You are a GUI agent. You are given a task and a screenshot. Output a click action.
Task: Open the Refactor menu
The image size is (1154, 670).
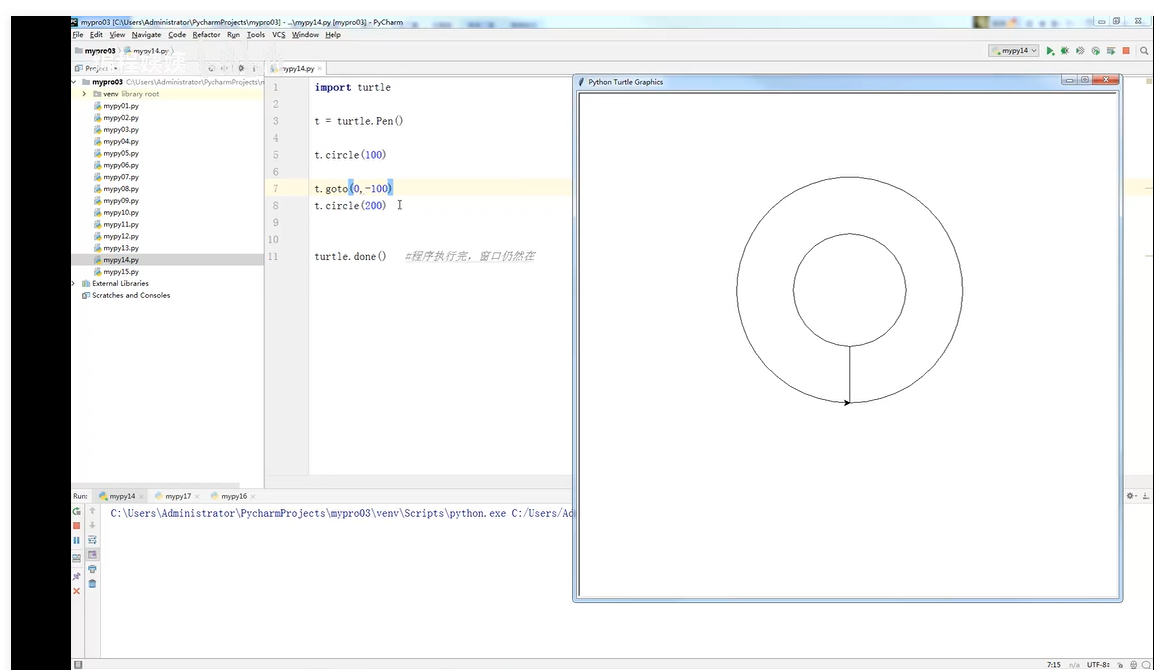(x=206, y=35)
